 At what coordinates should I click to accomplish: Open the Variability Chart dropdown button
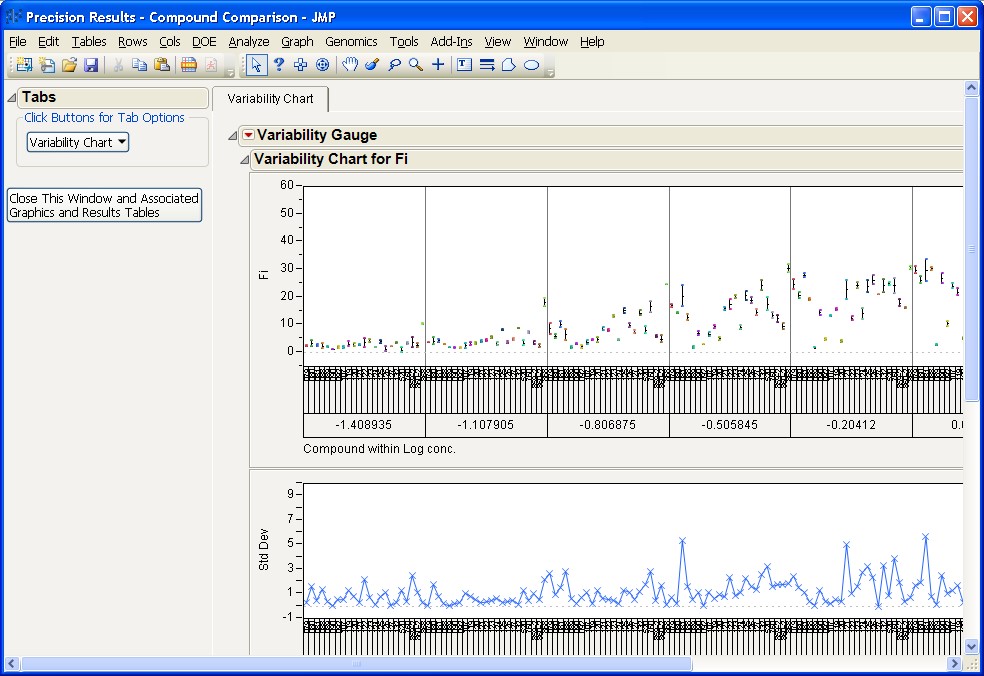pyautogui.click(x=78, y=142)
